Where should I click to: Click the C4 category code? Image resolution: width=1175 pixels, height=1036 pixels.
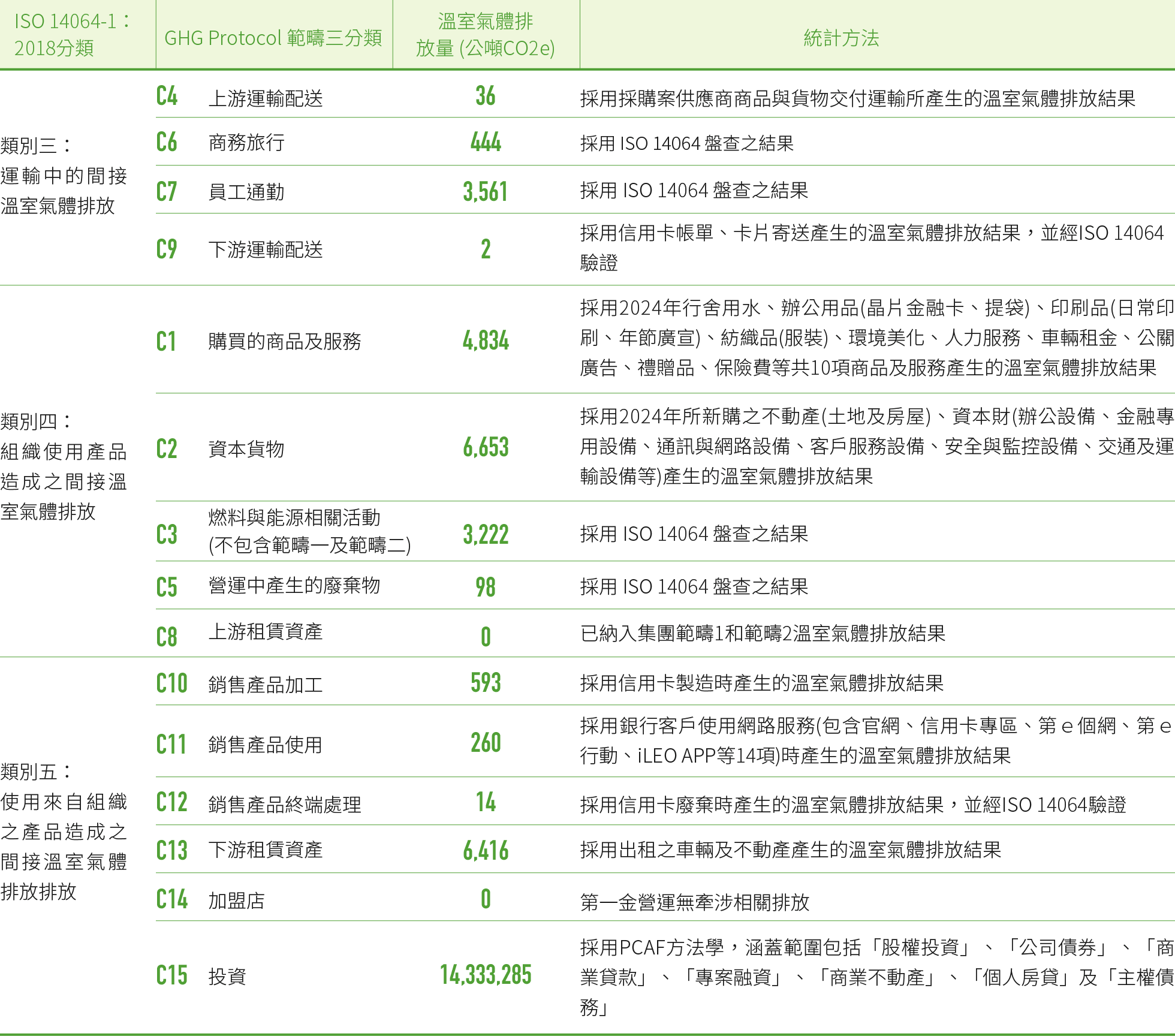click(x=167, y=97)
